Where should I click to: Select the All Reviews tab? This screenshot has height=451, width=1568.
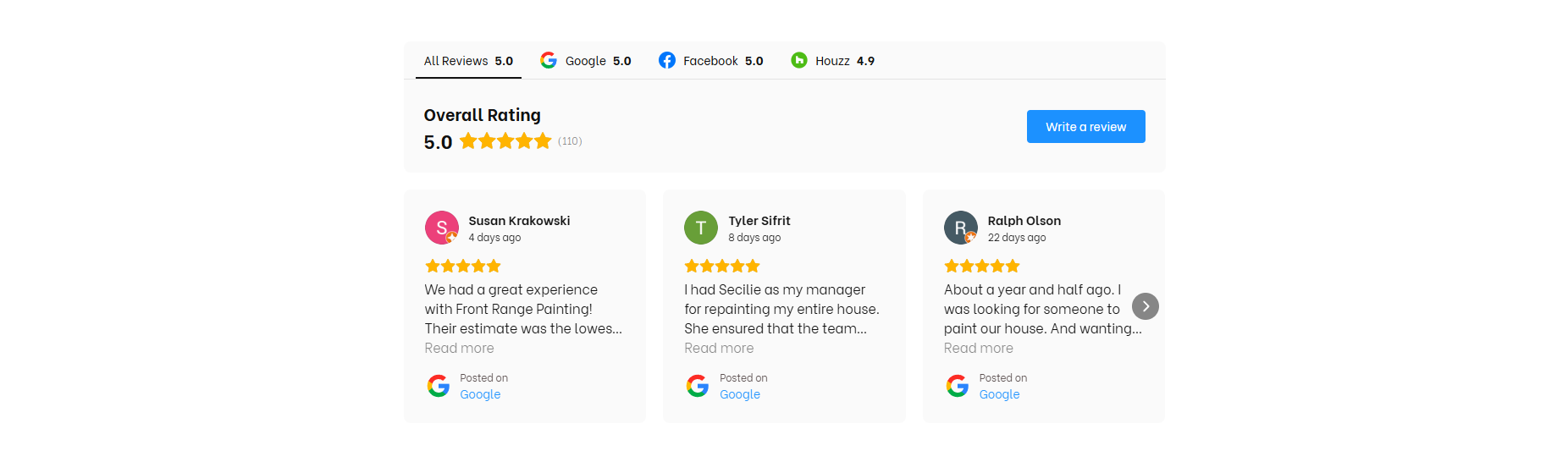click(x=468, y=61)
